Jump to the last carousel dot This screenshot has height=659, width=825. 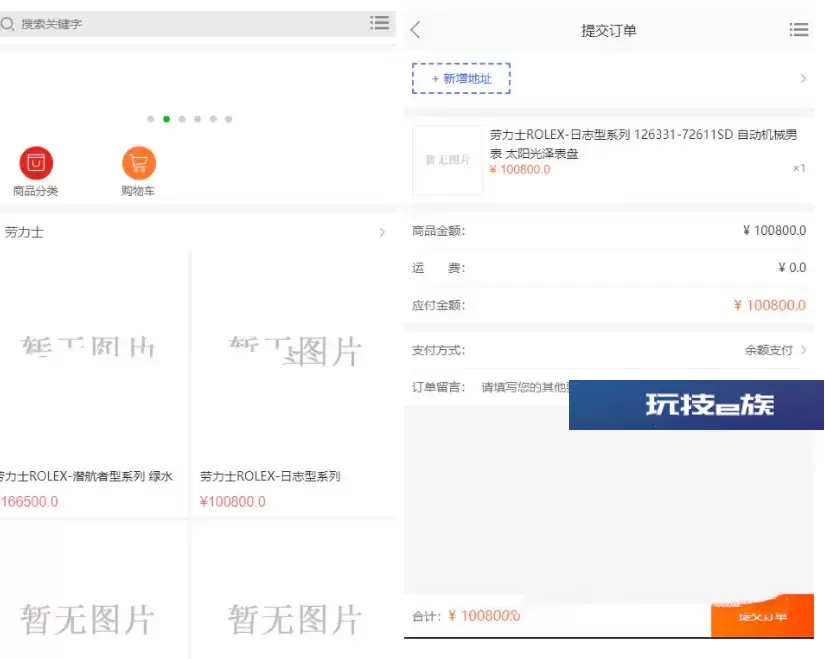pos(229,119)
